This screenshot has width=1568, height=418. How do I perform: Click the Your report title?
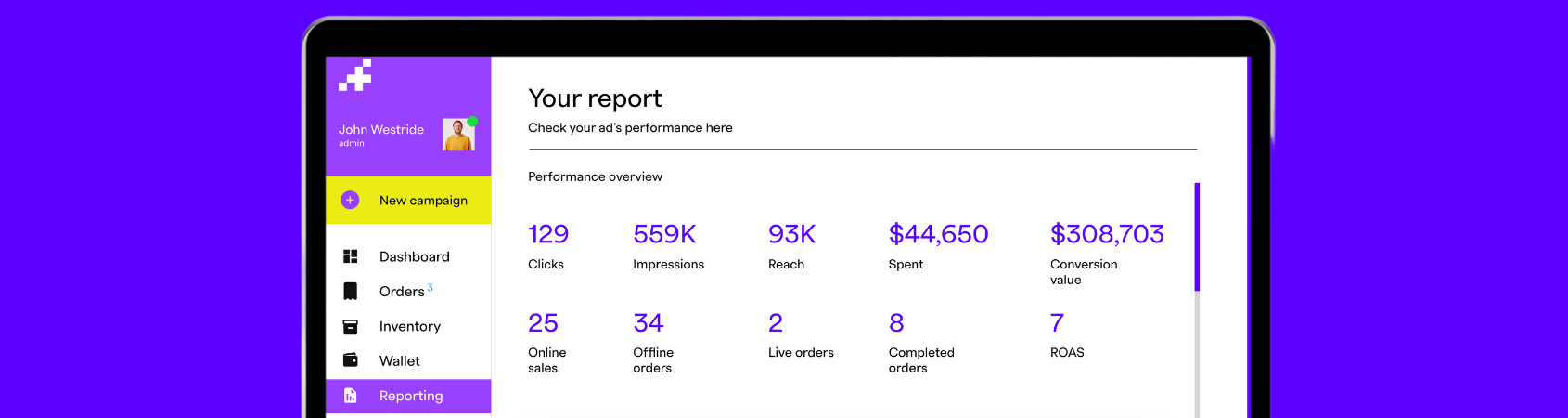595,98
